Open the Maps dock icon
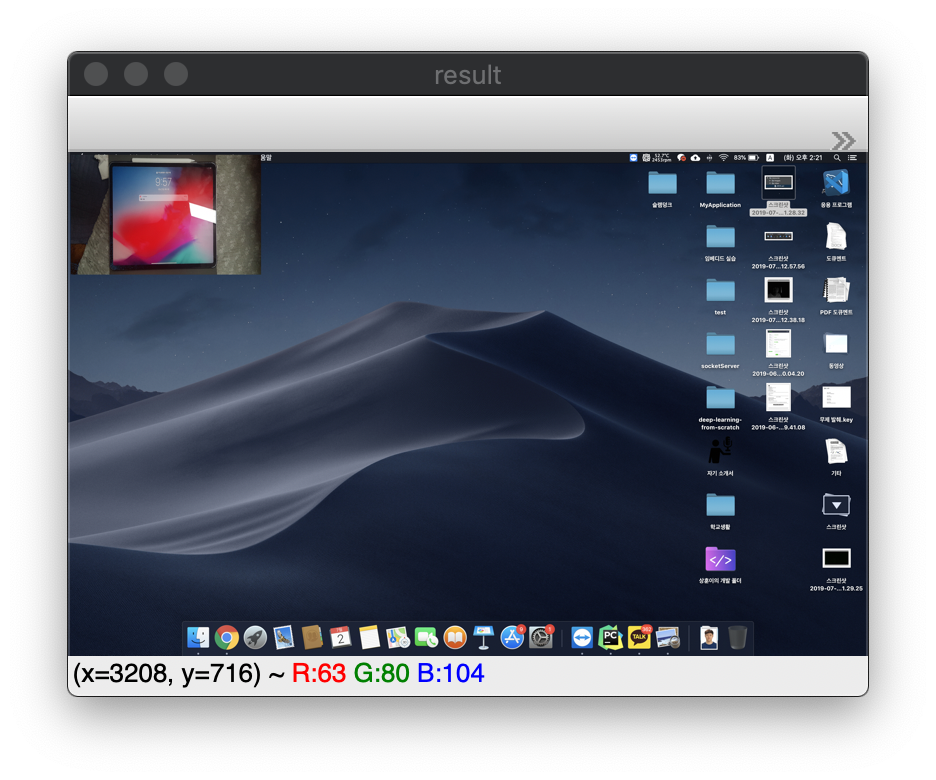936x780 pixels. (x=398, y=637)
